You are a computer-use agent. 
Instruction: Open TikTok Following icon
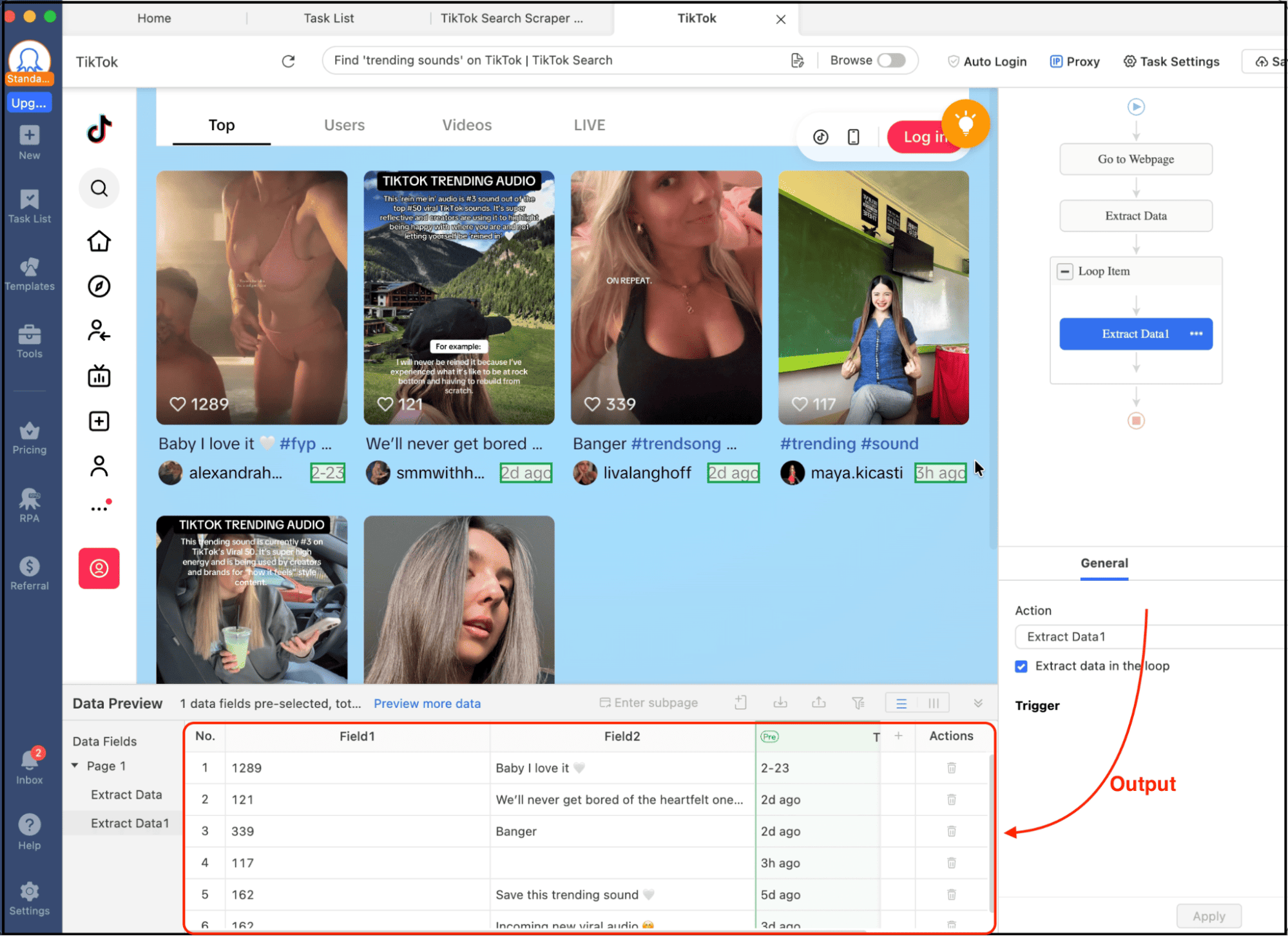tap(99, 331)
